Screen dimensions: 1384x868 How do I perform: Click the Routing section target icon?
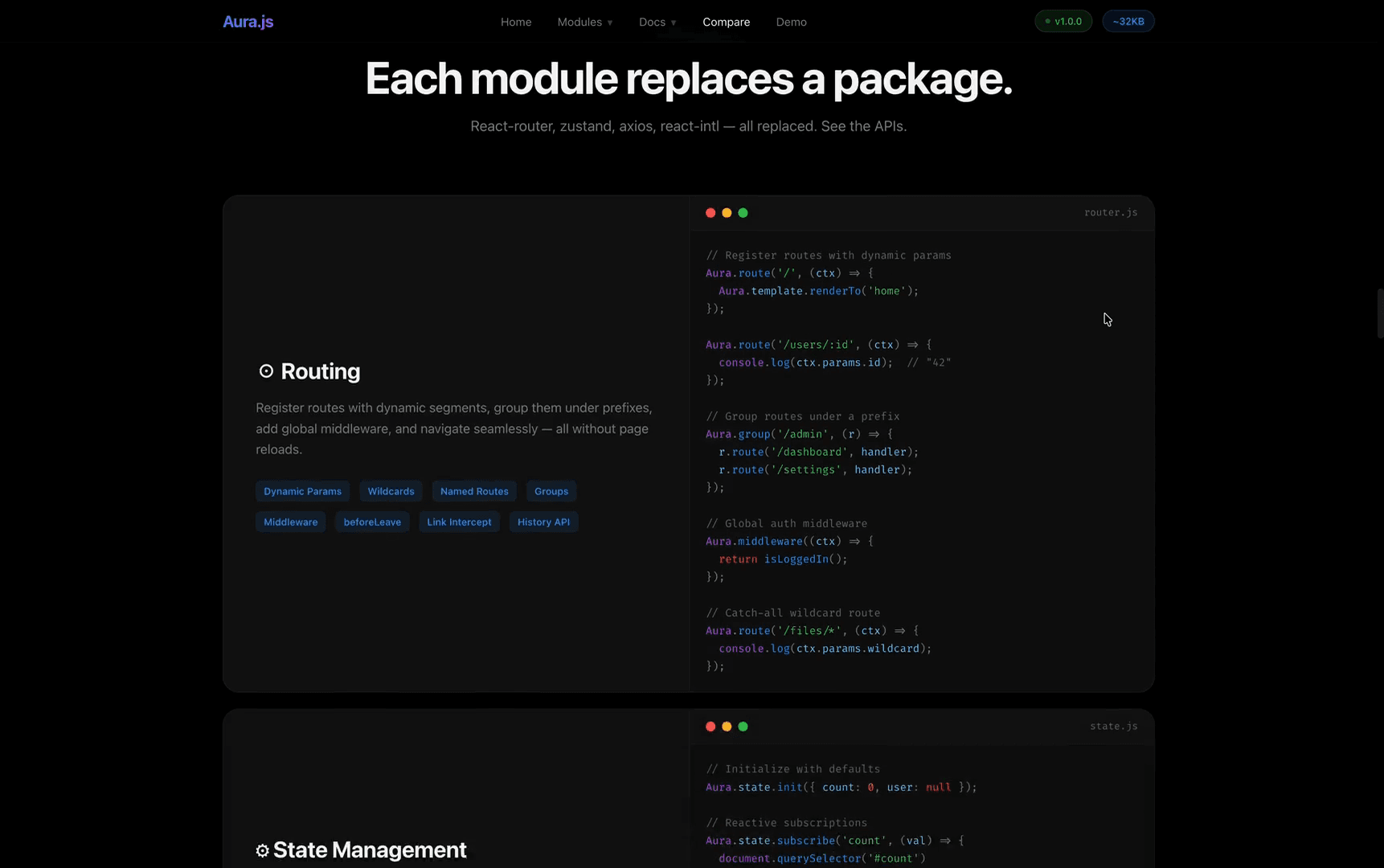click(266, 371)
